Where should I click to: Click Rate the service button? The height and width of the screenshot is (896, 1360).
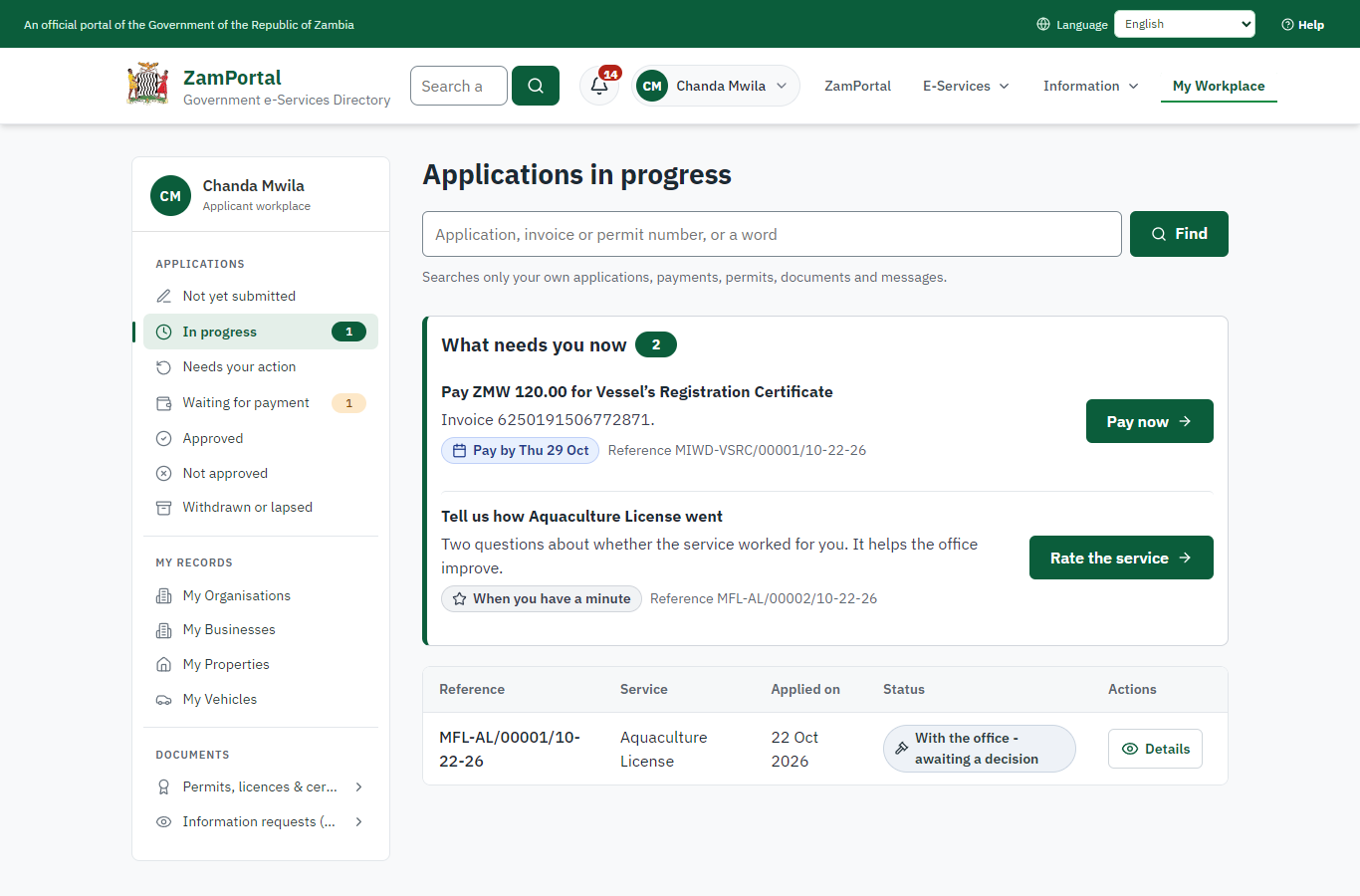(x=1121, y=558)
